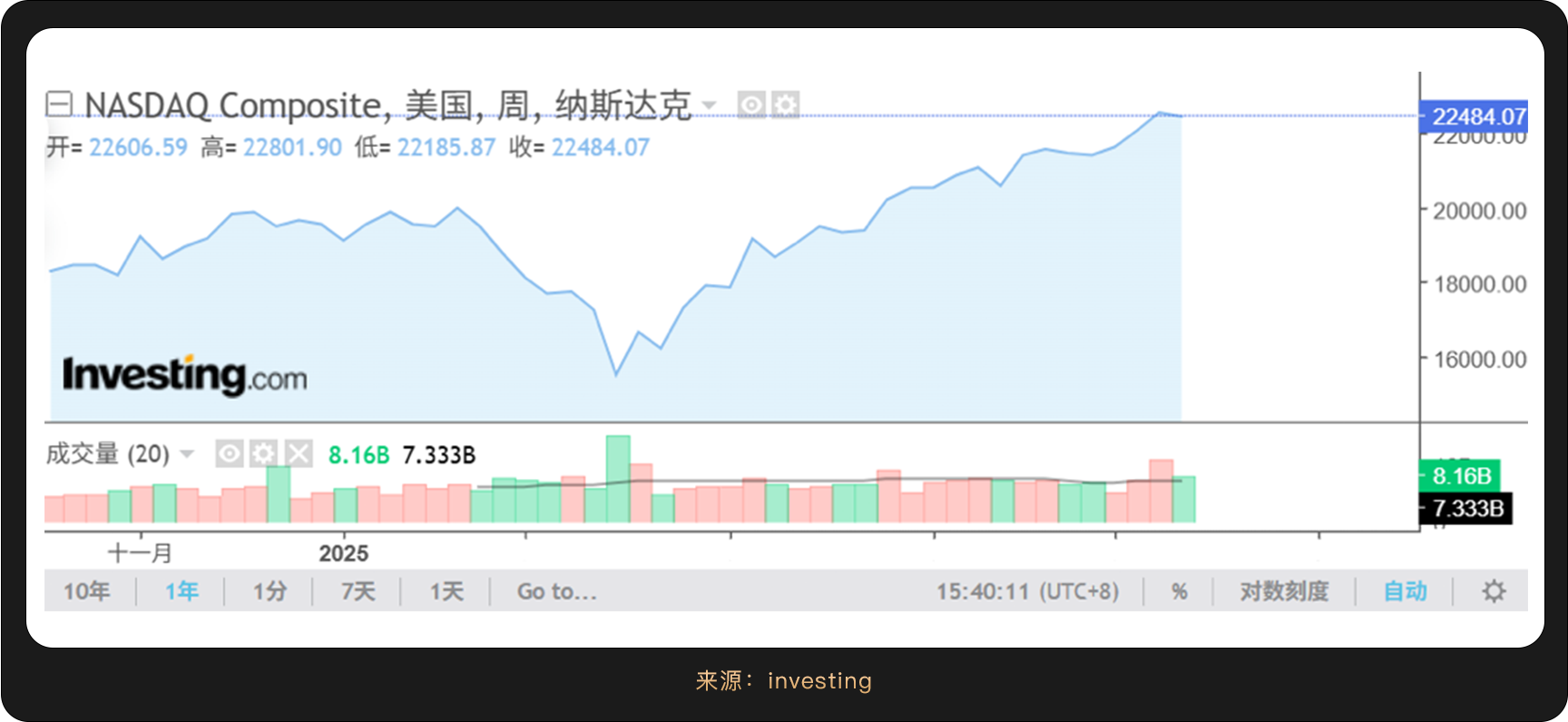Open NASDAQ Composite series settings gear
This screenshot has width=1568, height=722.
pos(785,105)
